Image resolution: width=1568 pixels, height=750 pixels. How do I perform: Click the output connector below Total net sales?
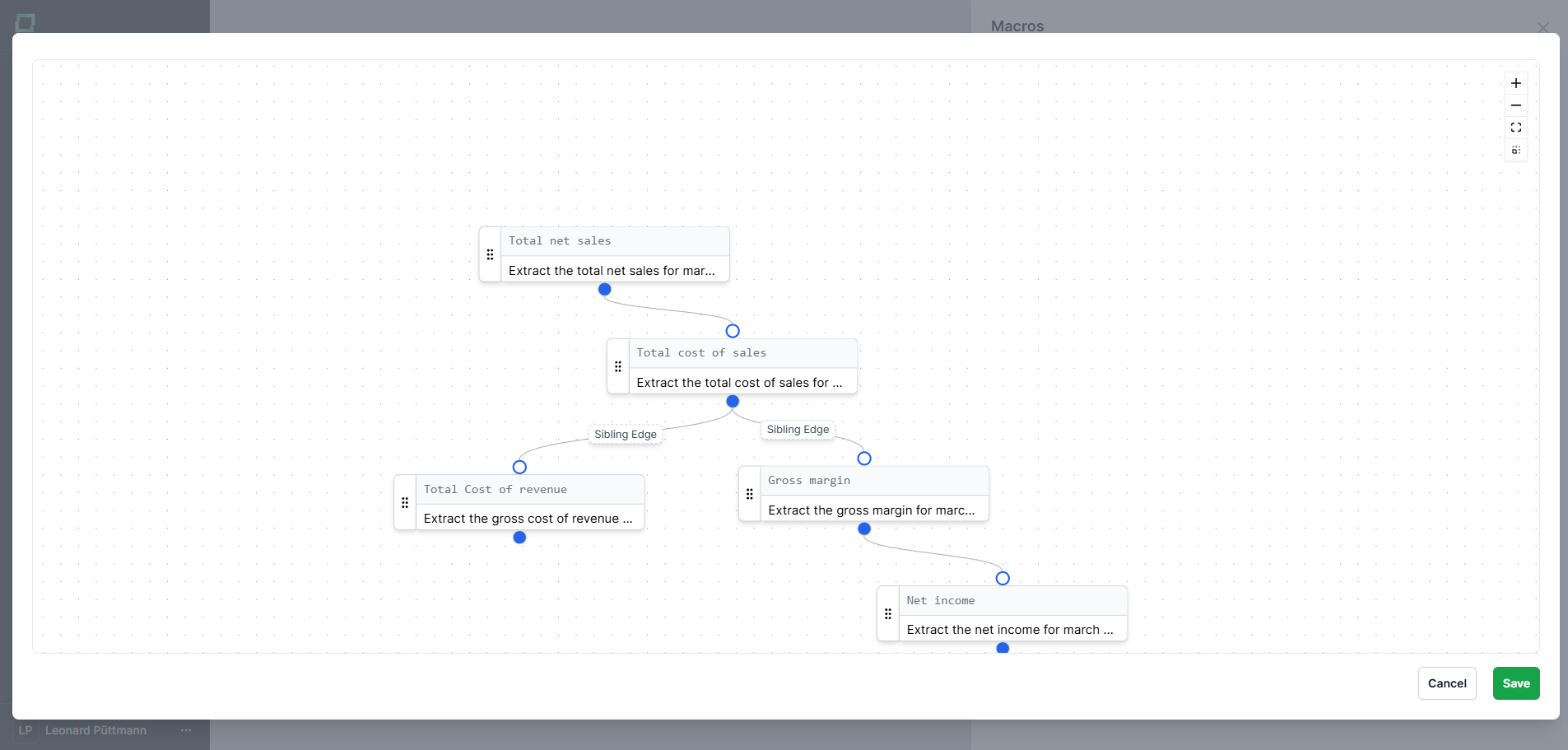[605, 289]
